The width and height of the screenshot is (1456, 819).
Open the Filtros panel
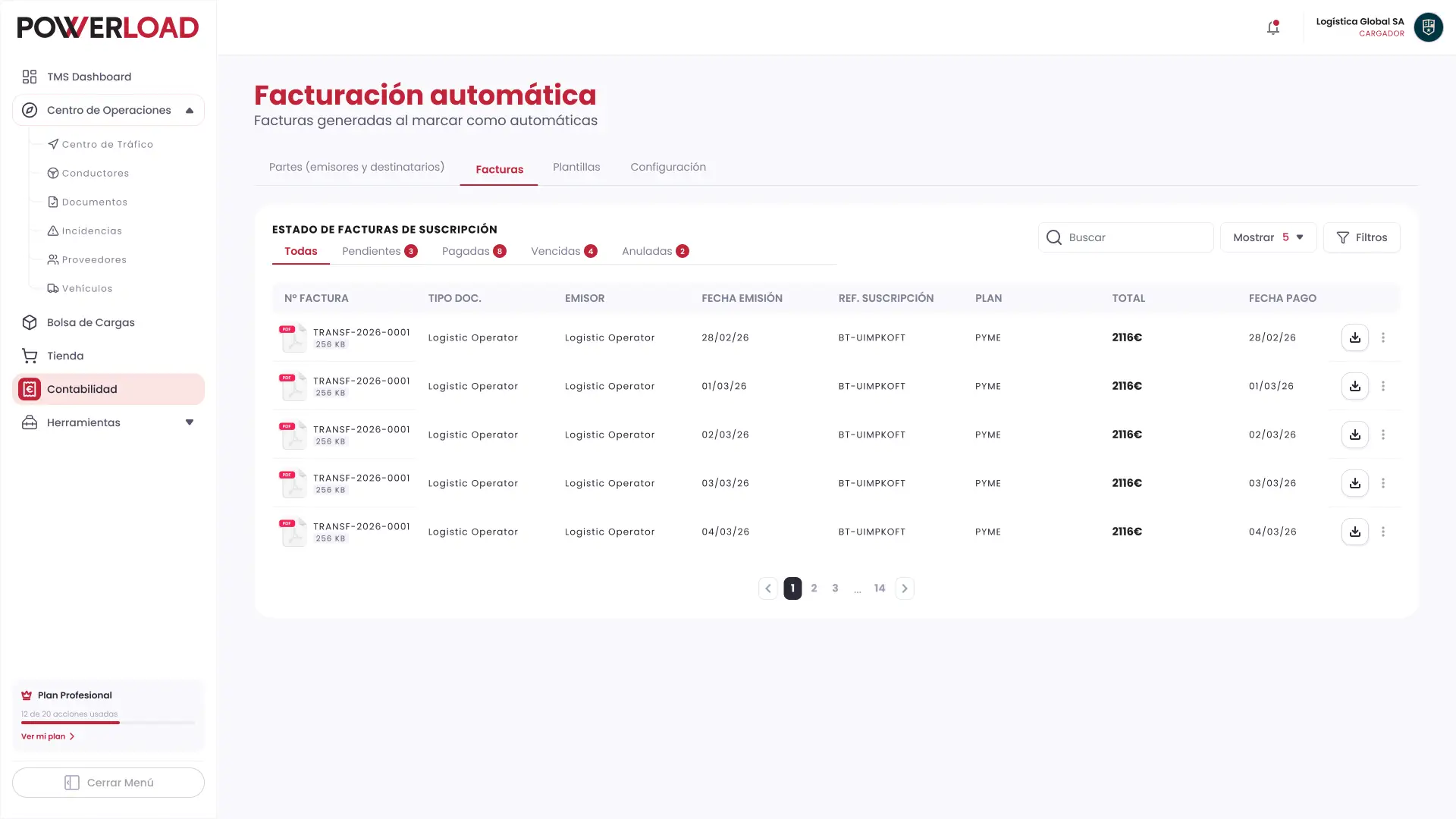click(1362, 237)
